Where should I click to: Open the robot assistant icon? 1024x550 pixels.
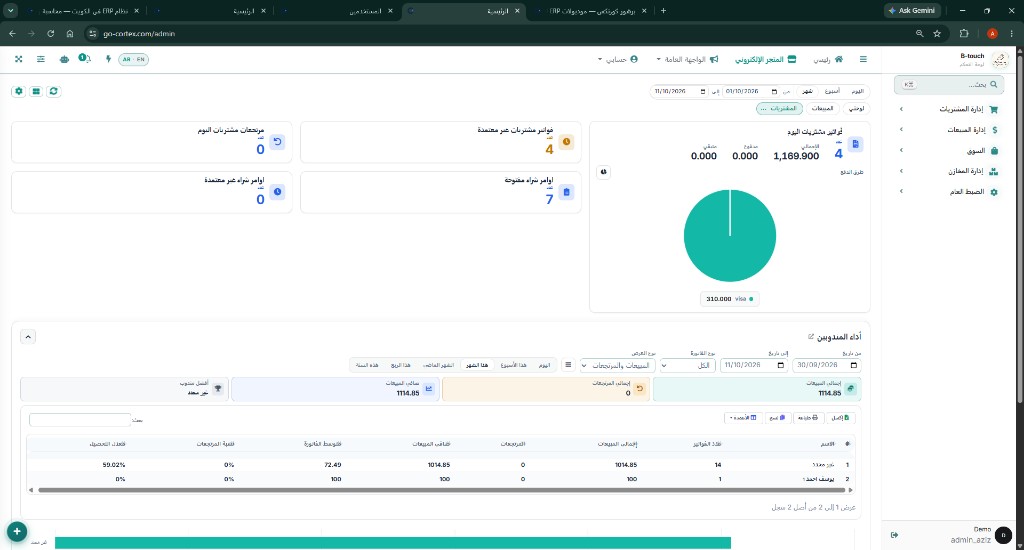64,59
